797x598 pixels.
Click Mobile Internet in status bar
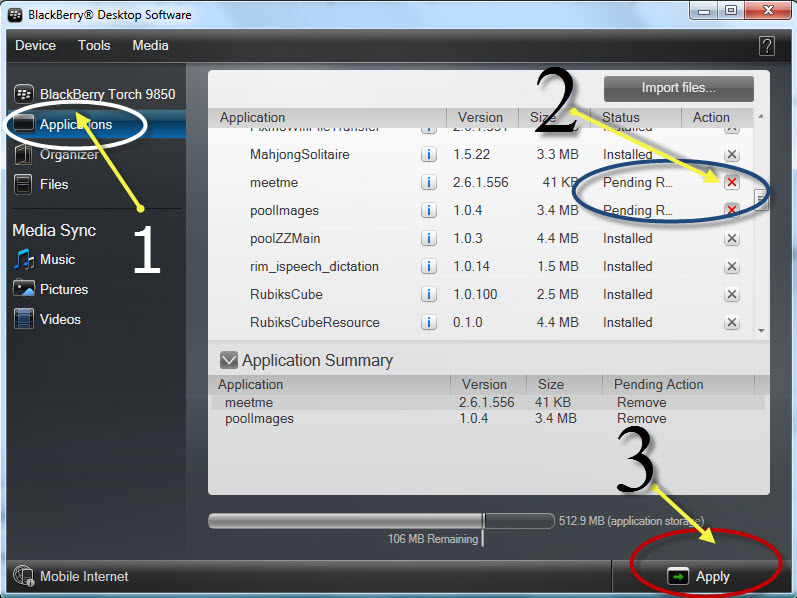coord(84,576)
